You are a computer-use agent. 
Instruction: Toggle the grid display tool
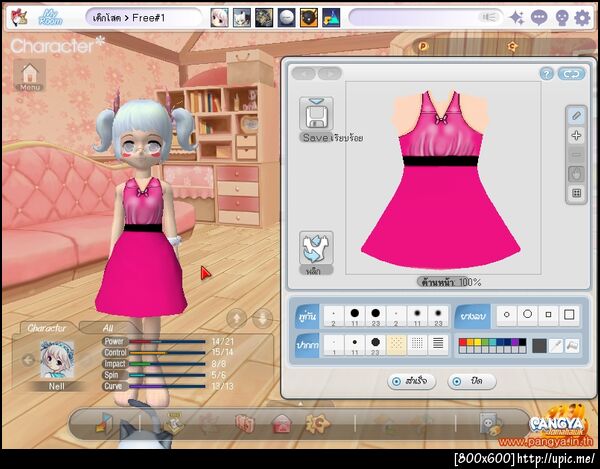click(577, 193)
